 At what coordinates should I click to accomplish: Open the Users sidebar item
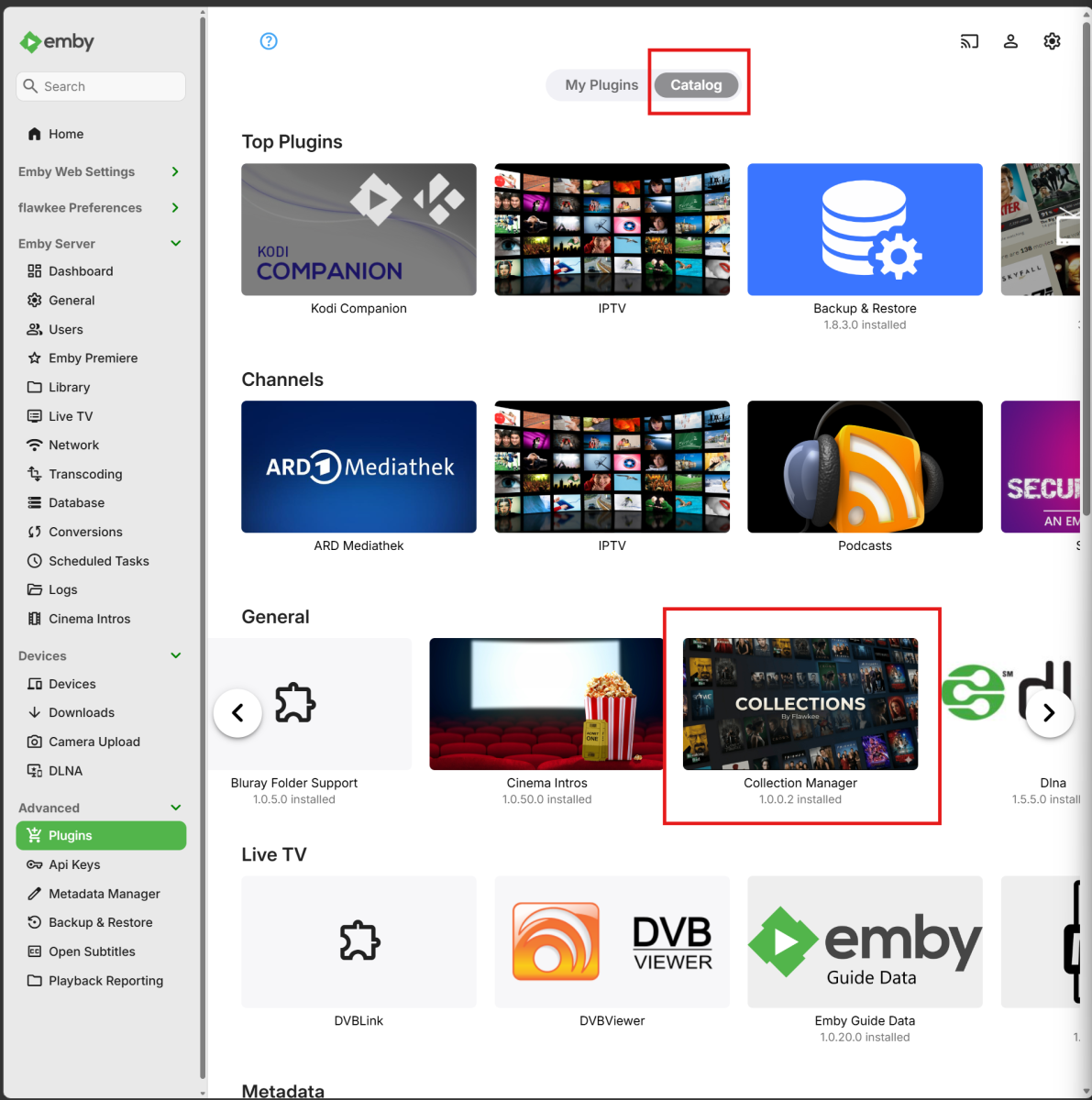[x=101, y=329]
